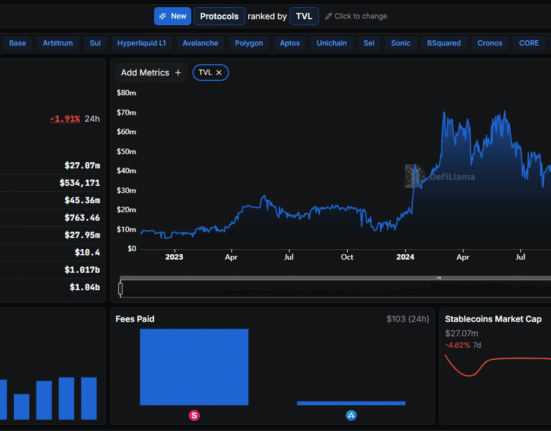Screen dimensions: 551x431
Task: Click the Stablecoins Market Cap heading
Action: (x=493, y=319)
